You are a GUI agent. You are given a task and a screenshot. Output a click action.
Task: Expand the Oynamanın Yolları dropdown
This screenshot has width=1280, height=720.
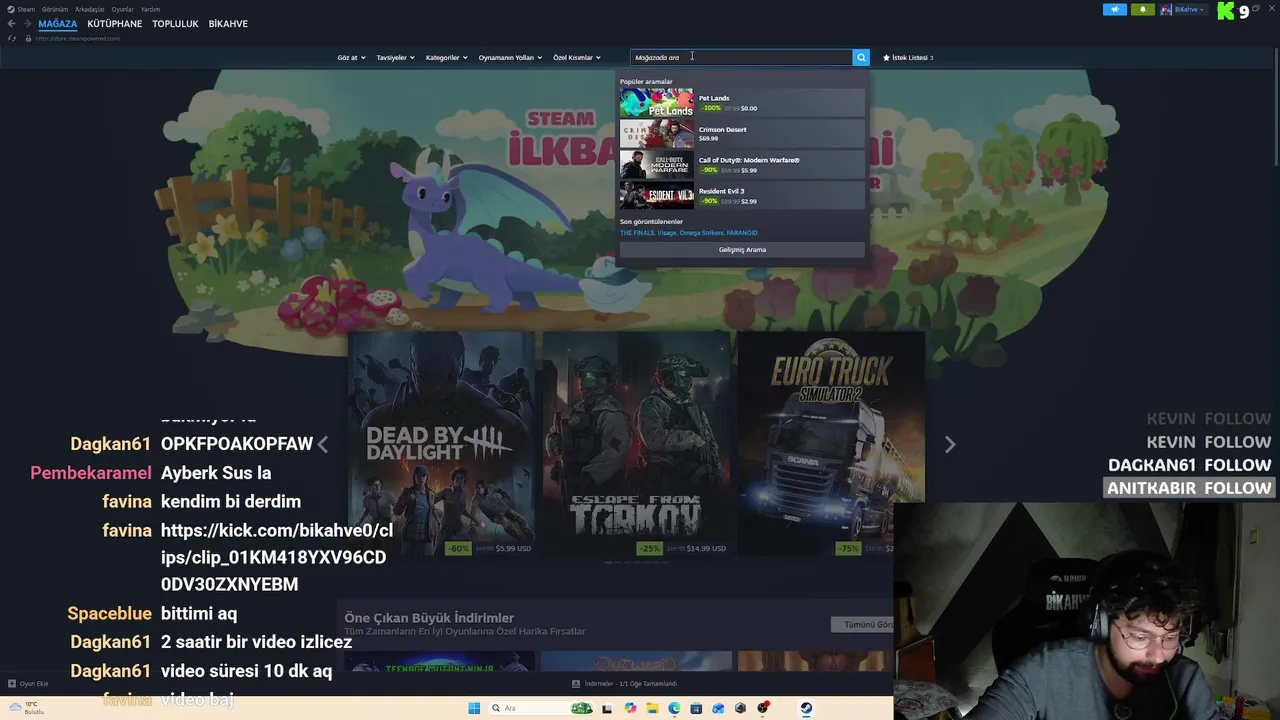510,58
